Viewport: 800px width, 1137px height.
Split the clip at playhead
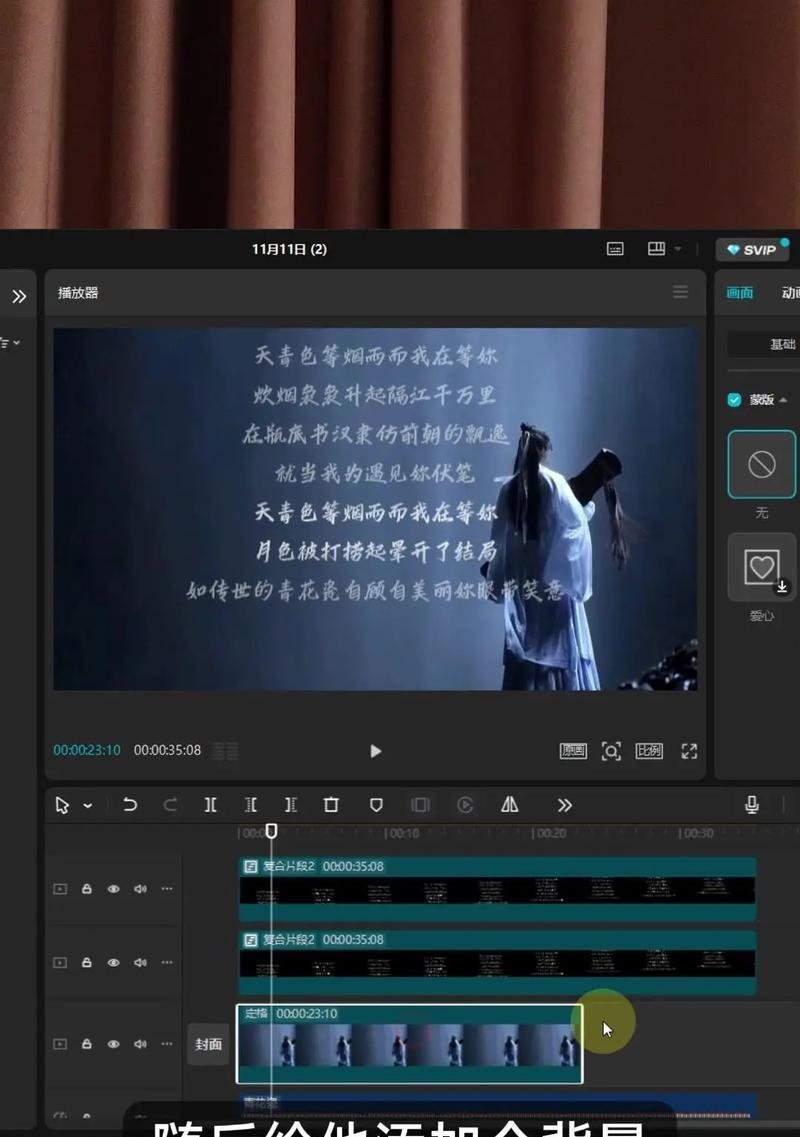(210, 804)
